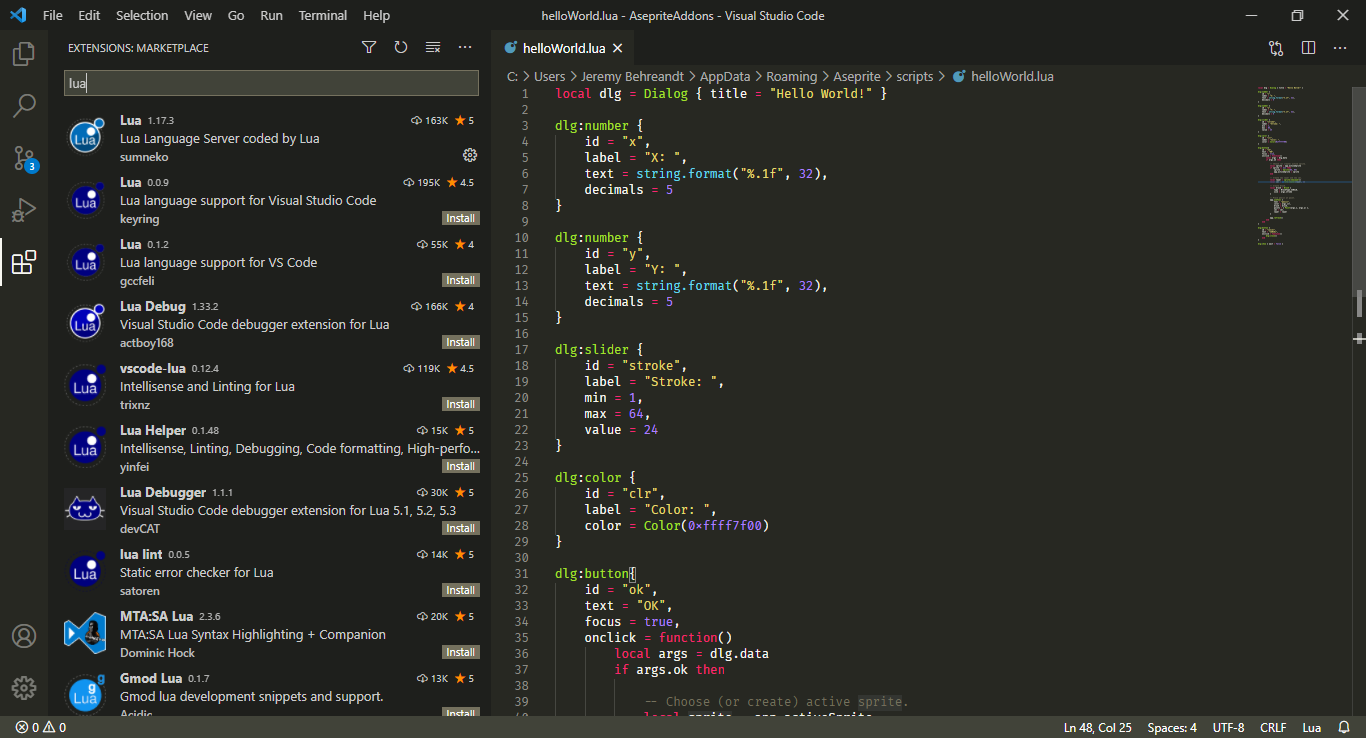Viewport: 1366px width, 738px height.
Task: Close the helloWorld.lua tab
Action: [618, 48]
